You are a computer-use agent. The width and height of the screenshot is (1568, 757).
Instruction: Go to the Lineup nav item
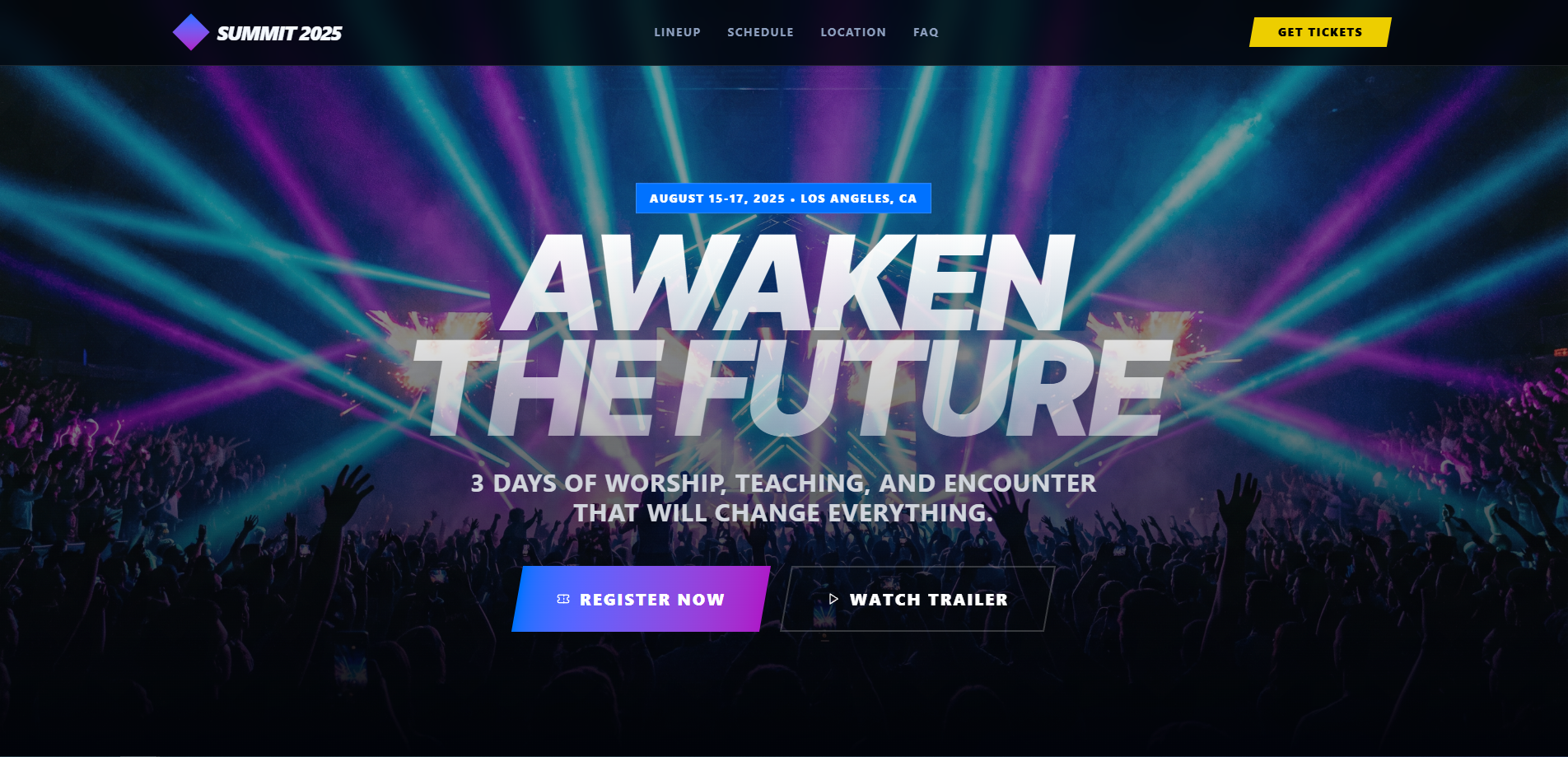[x=677, y=32]
